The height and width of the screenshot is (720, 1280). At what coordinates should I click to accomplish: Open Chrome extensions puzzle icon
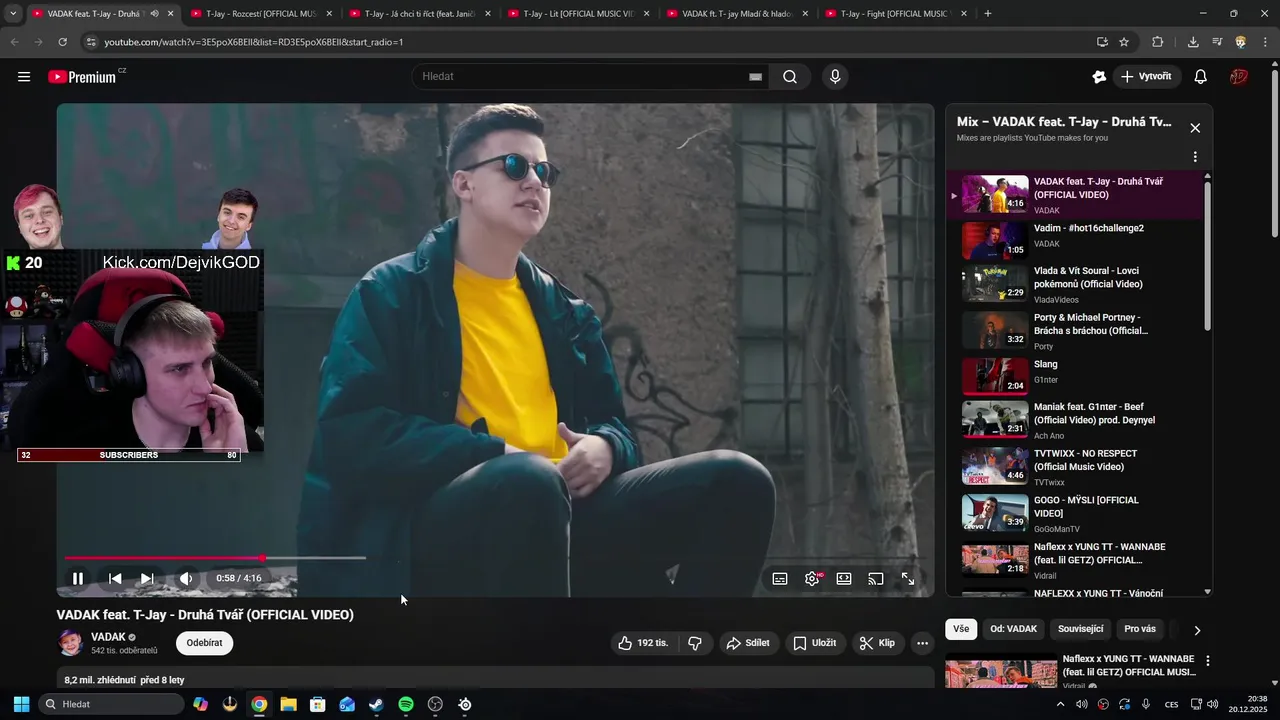(x=1158, y=42)
